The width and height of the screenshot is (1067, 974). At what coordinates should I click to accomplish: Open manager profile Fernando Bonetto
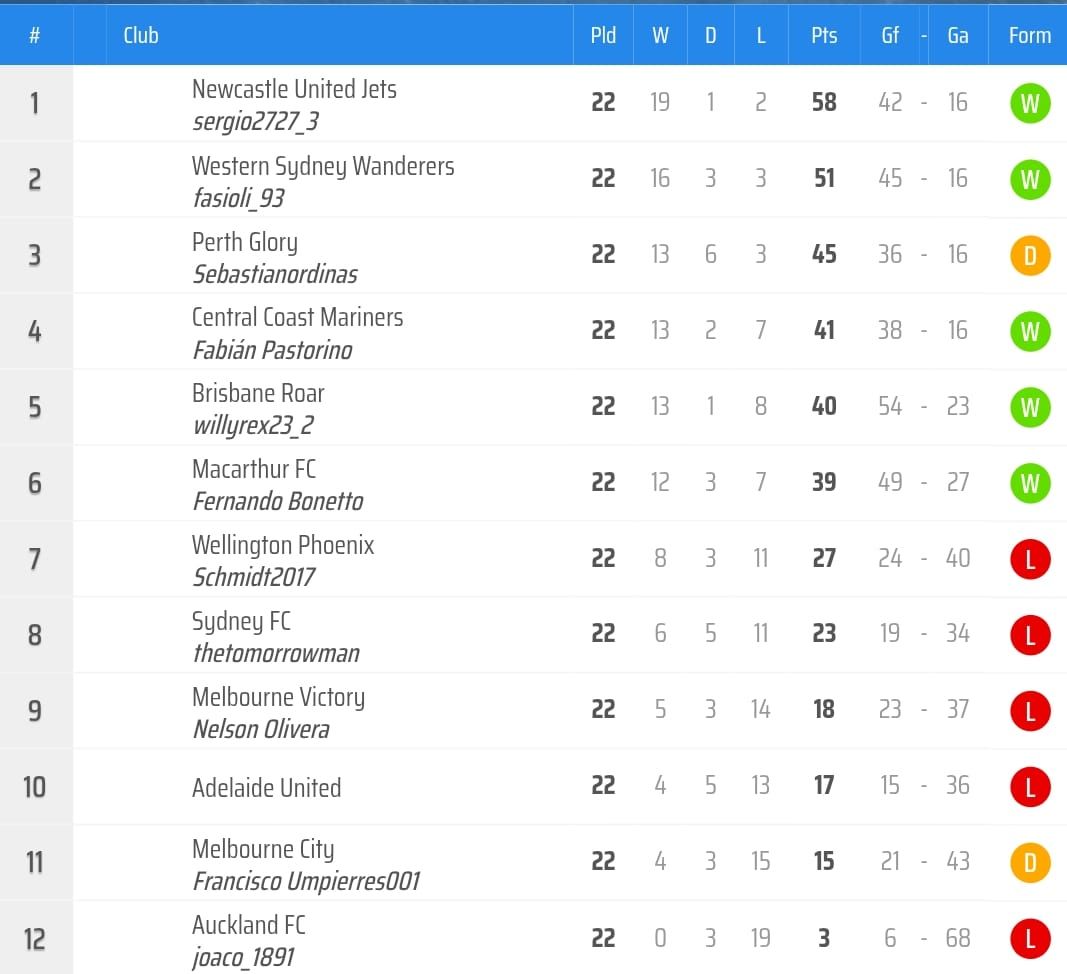(x=277, y=501)
